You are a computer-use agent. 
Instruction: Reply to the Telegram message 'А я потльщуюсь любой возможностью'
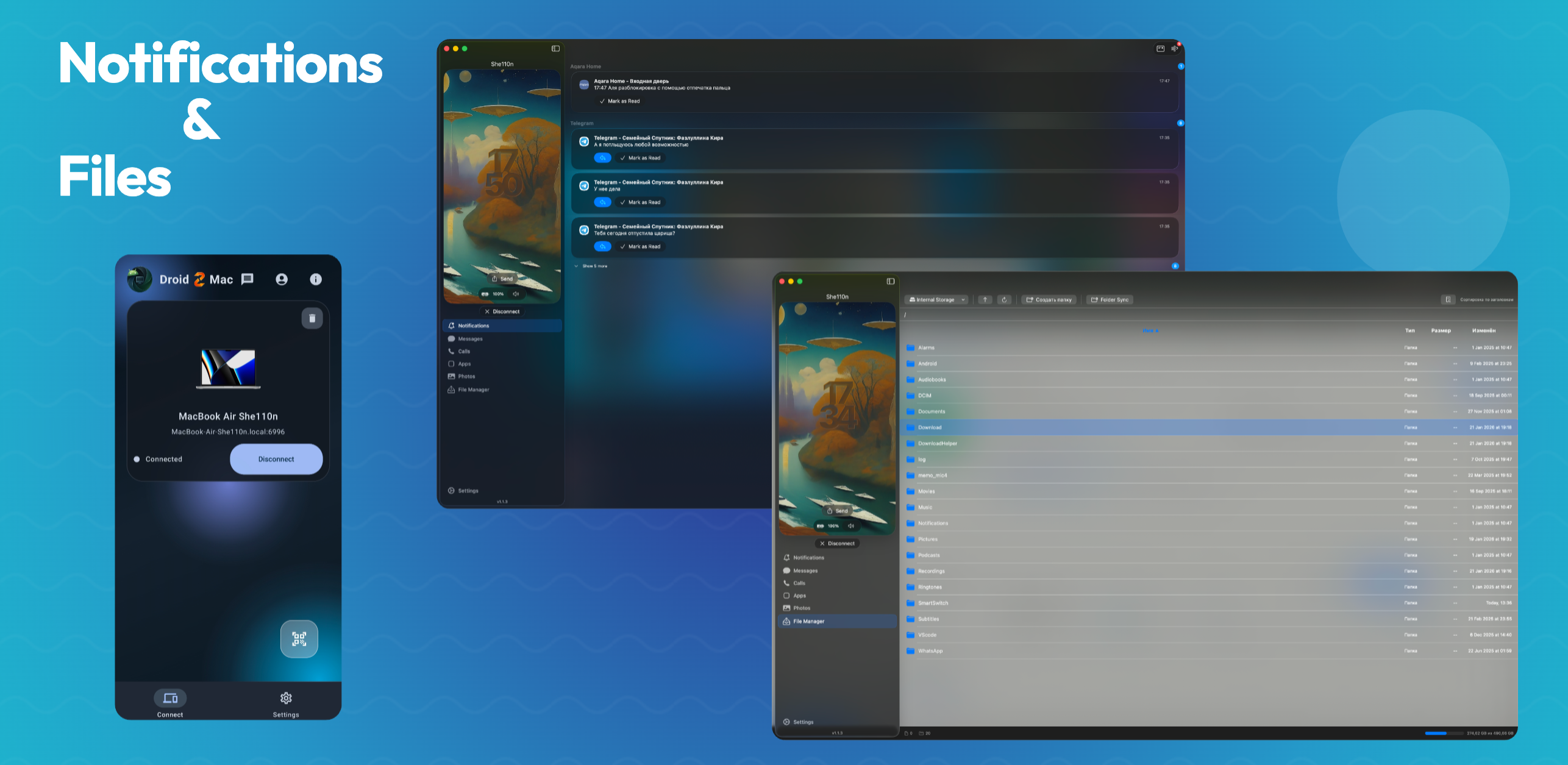(602, 158)
